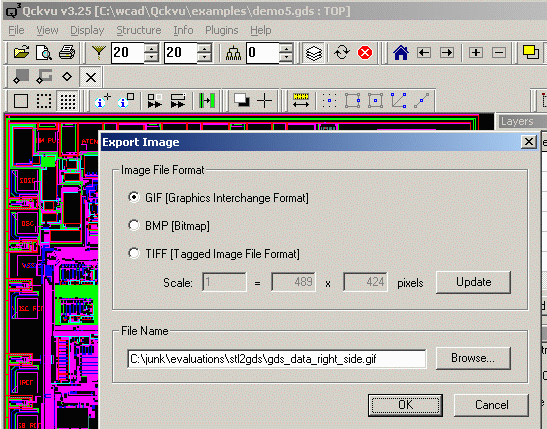Click the yellow overlapping squares icon
547x429 pixels.
[x=531, y=53]
